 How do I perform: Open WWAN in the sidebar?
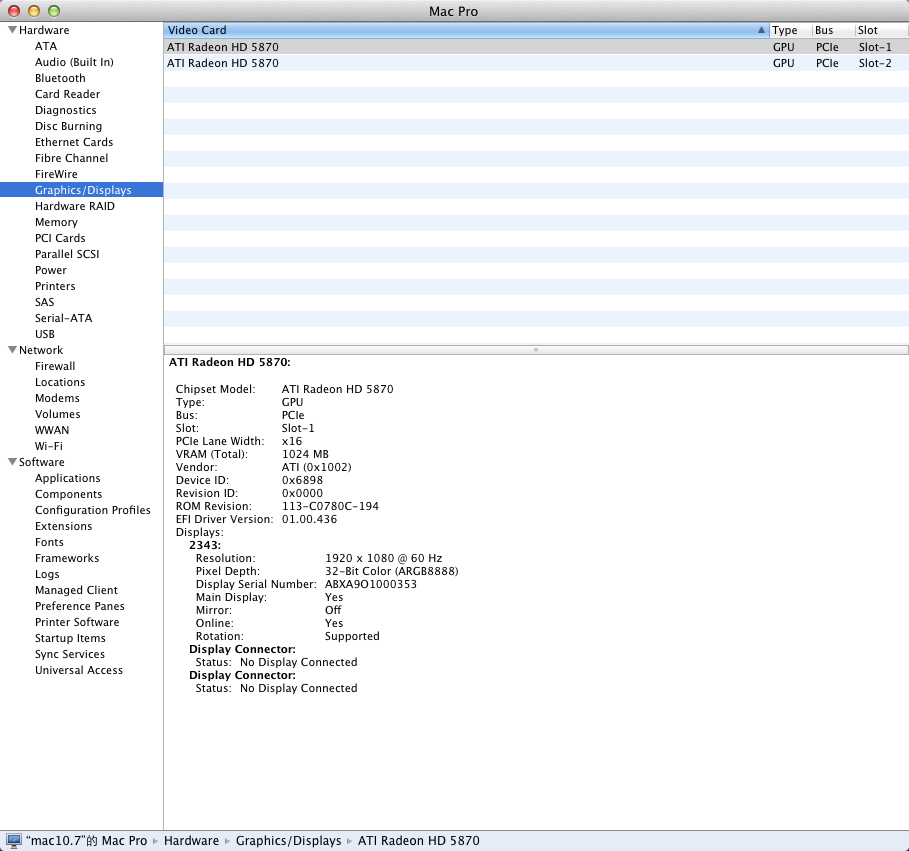pyautogui.click(x=52, y=430)
